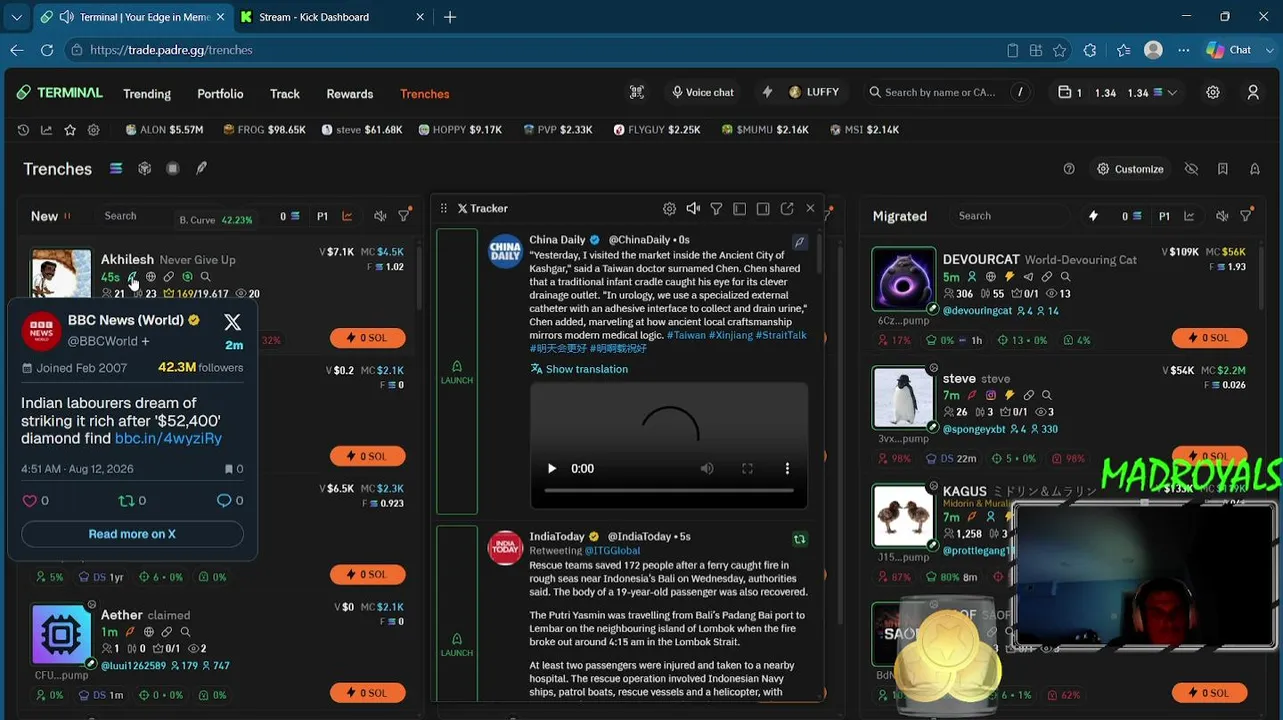
Task: Toggle mute speaker in Migrated column
Action: (x=1222, y=216)
